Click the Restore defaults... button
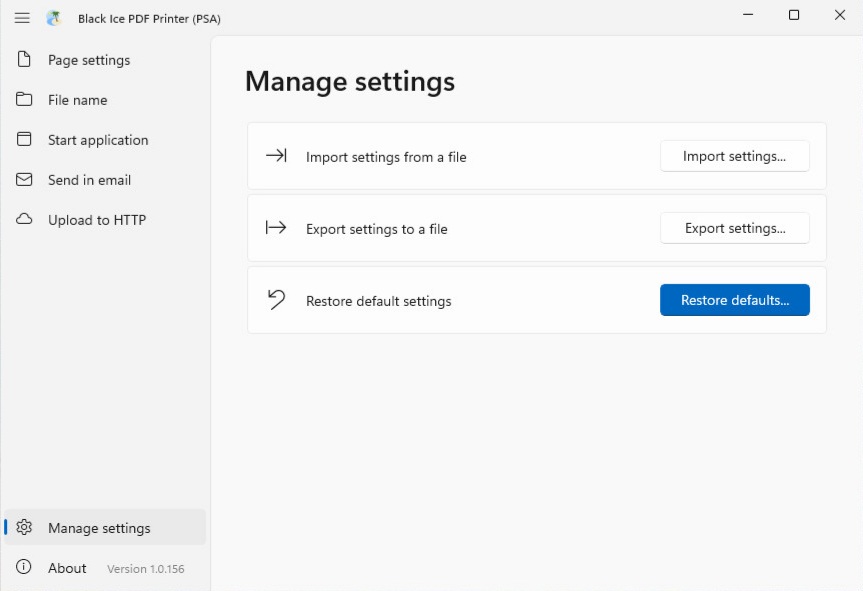The width and height of the screenshot is (863, 591). [x=735, y=300]
